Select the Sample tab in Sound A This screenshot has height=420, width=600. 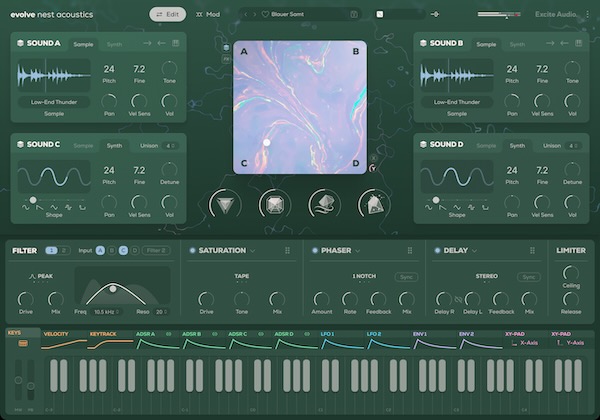click(83, 44)
